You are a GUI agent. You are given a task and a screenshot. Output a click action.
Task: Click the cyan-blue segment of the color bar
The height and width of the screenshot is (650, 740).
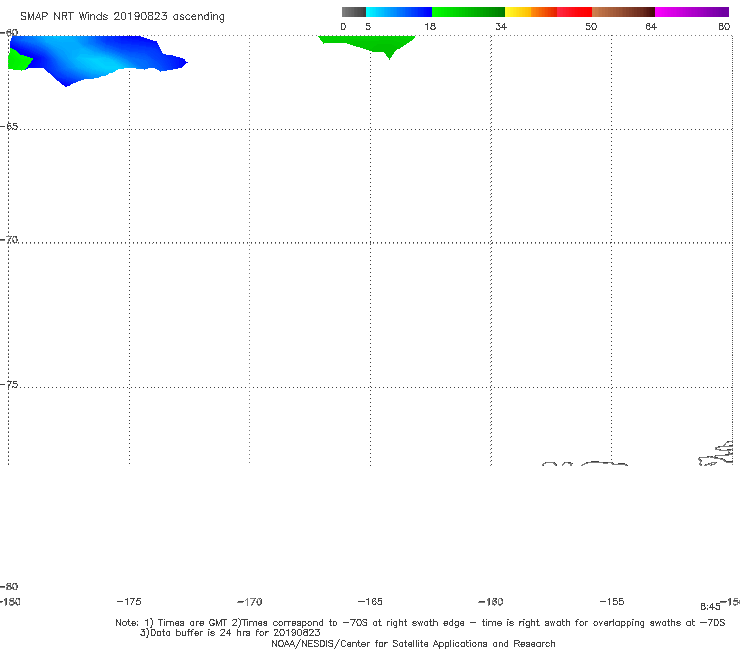click(399, 12)
